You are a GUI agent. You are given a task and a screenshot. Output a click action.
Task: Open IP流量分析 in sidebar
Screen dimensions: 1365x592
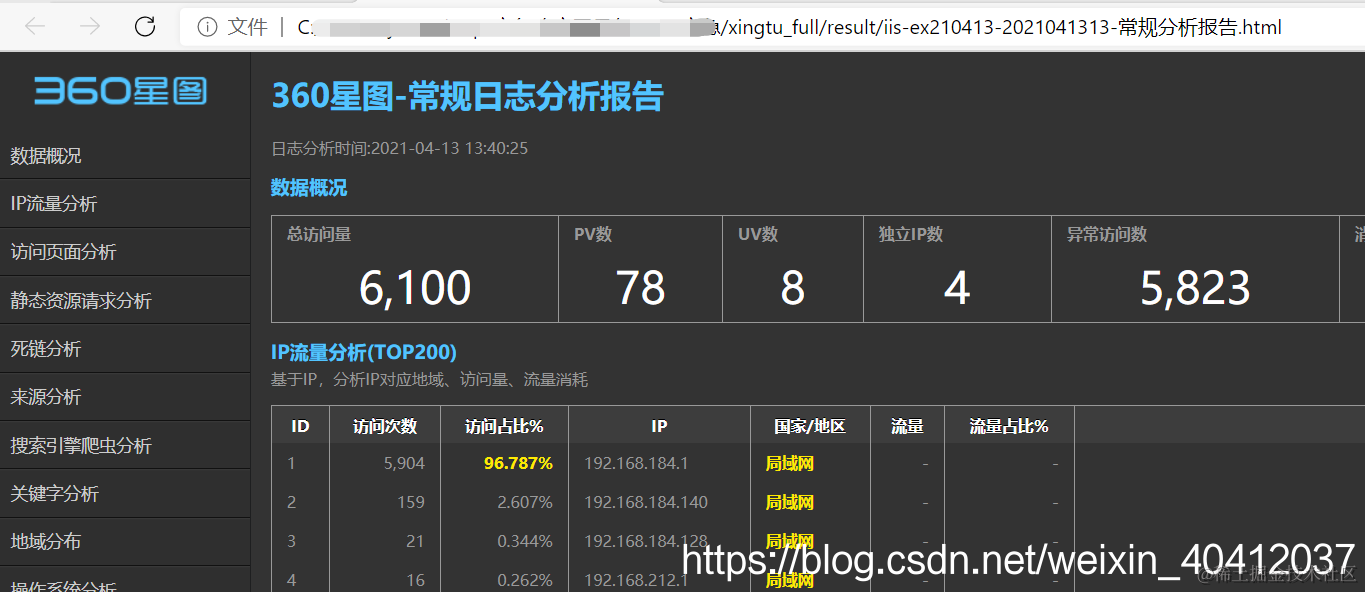125,204
